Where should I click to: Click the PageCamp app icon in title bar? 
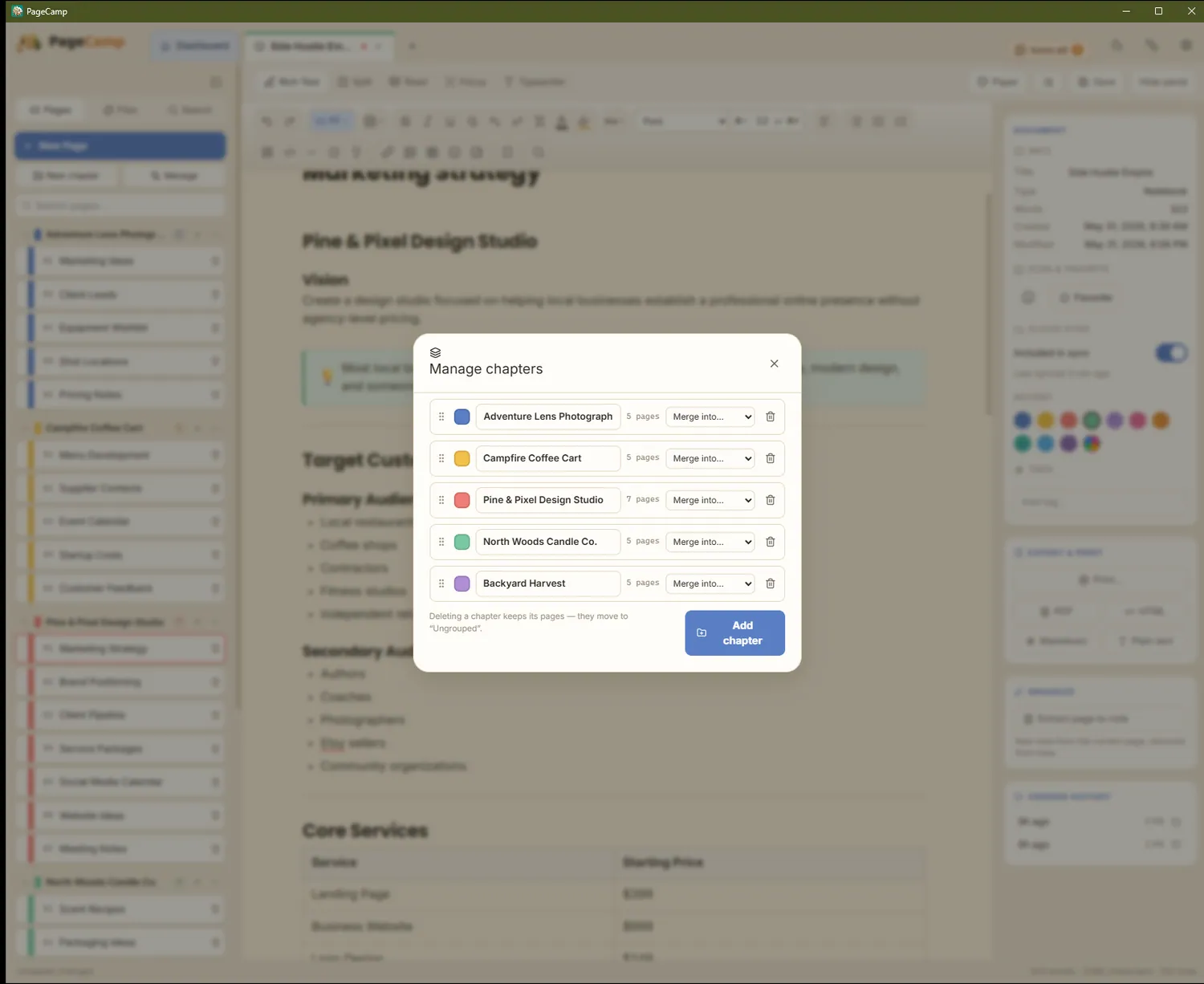(17, 11)
